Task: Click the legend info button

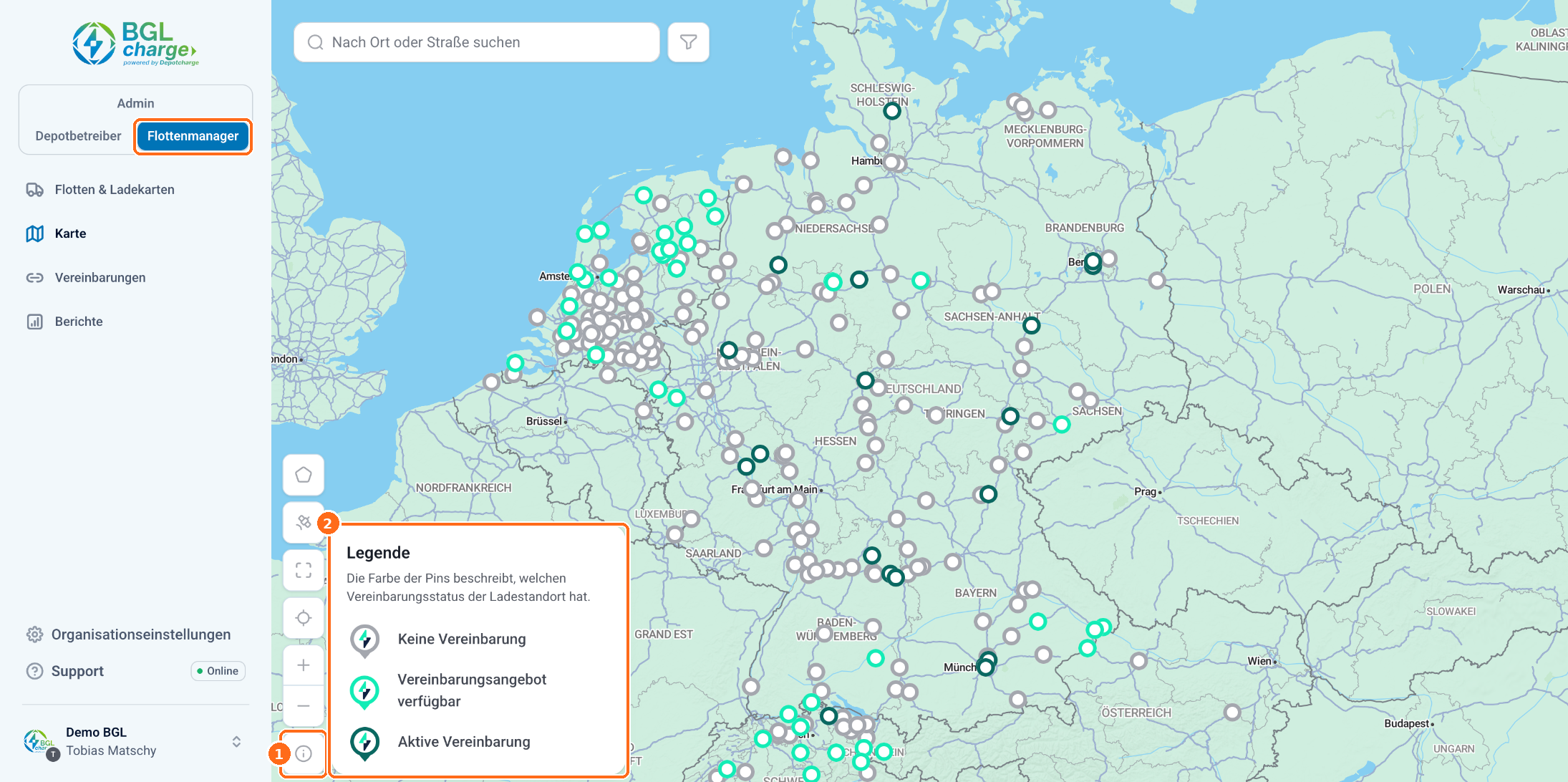Action: coord(304,753)
